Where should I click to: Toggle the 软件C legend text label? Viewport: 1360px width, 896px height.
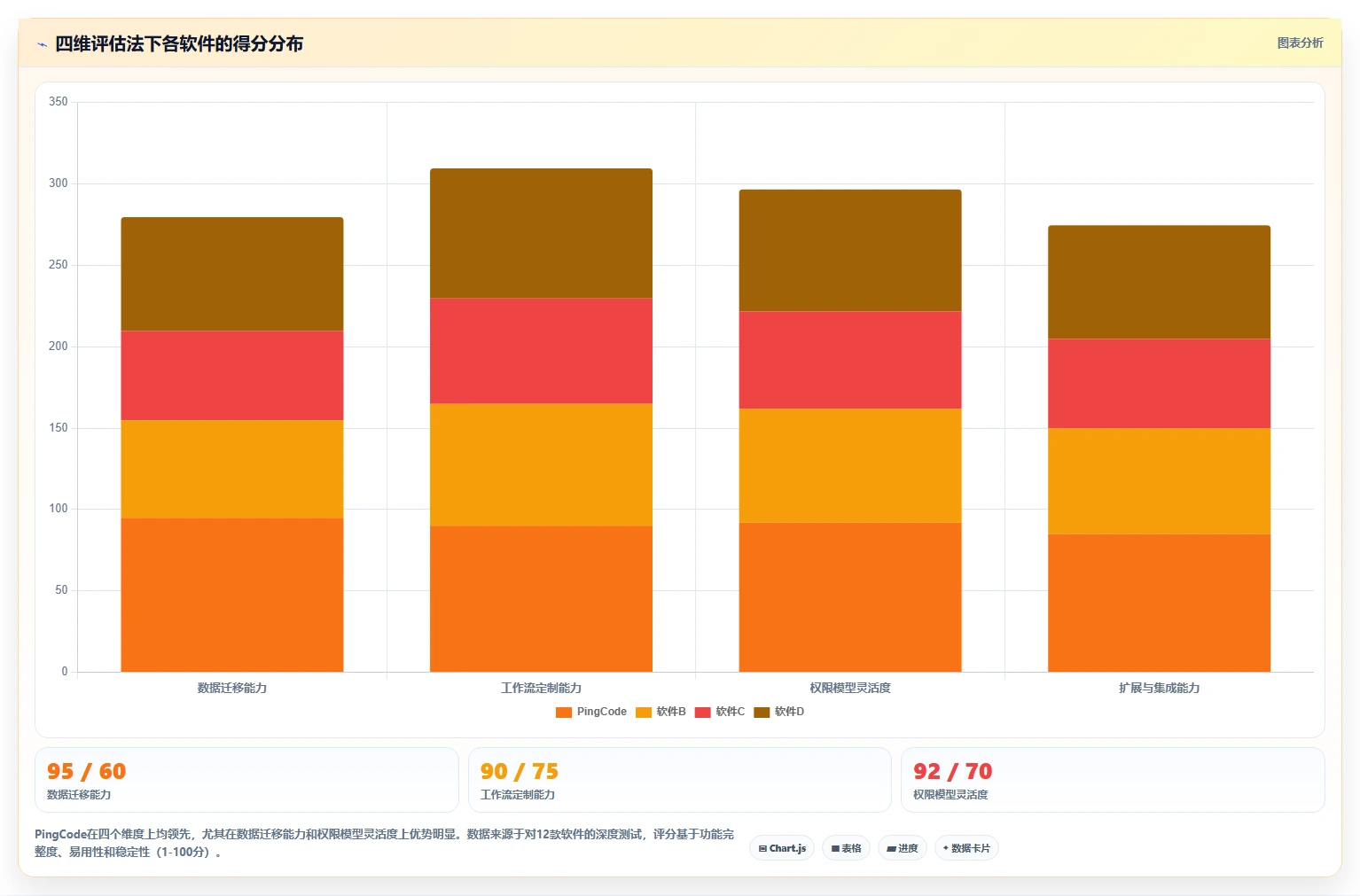click(x=731, y=712)
